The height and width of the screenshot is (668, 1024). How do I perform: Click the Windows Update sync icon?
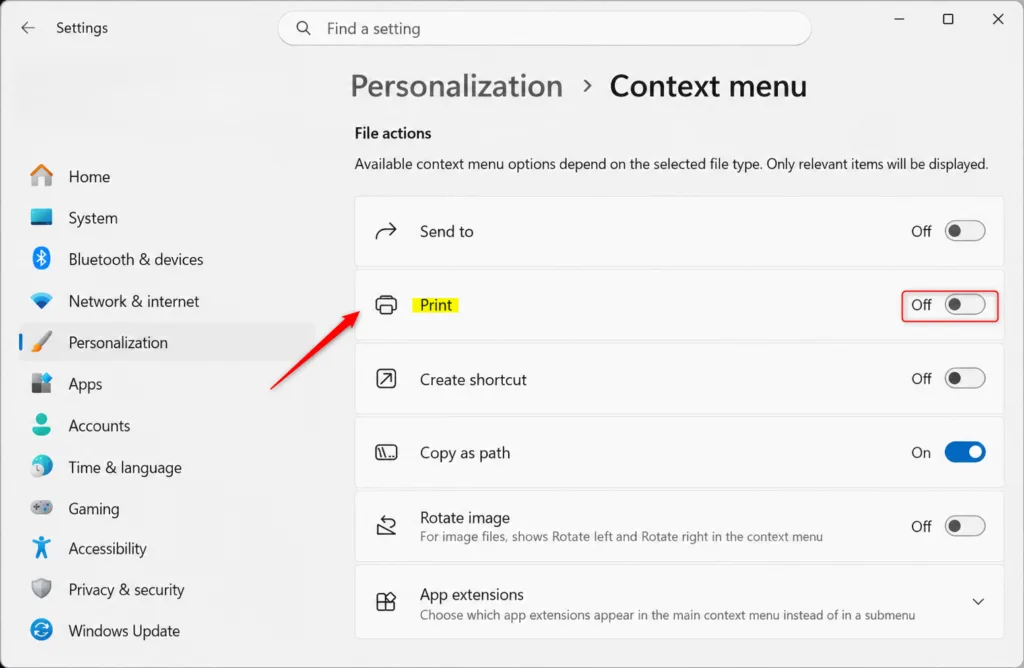click(x=41, y=630)
